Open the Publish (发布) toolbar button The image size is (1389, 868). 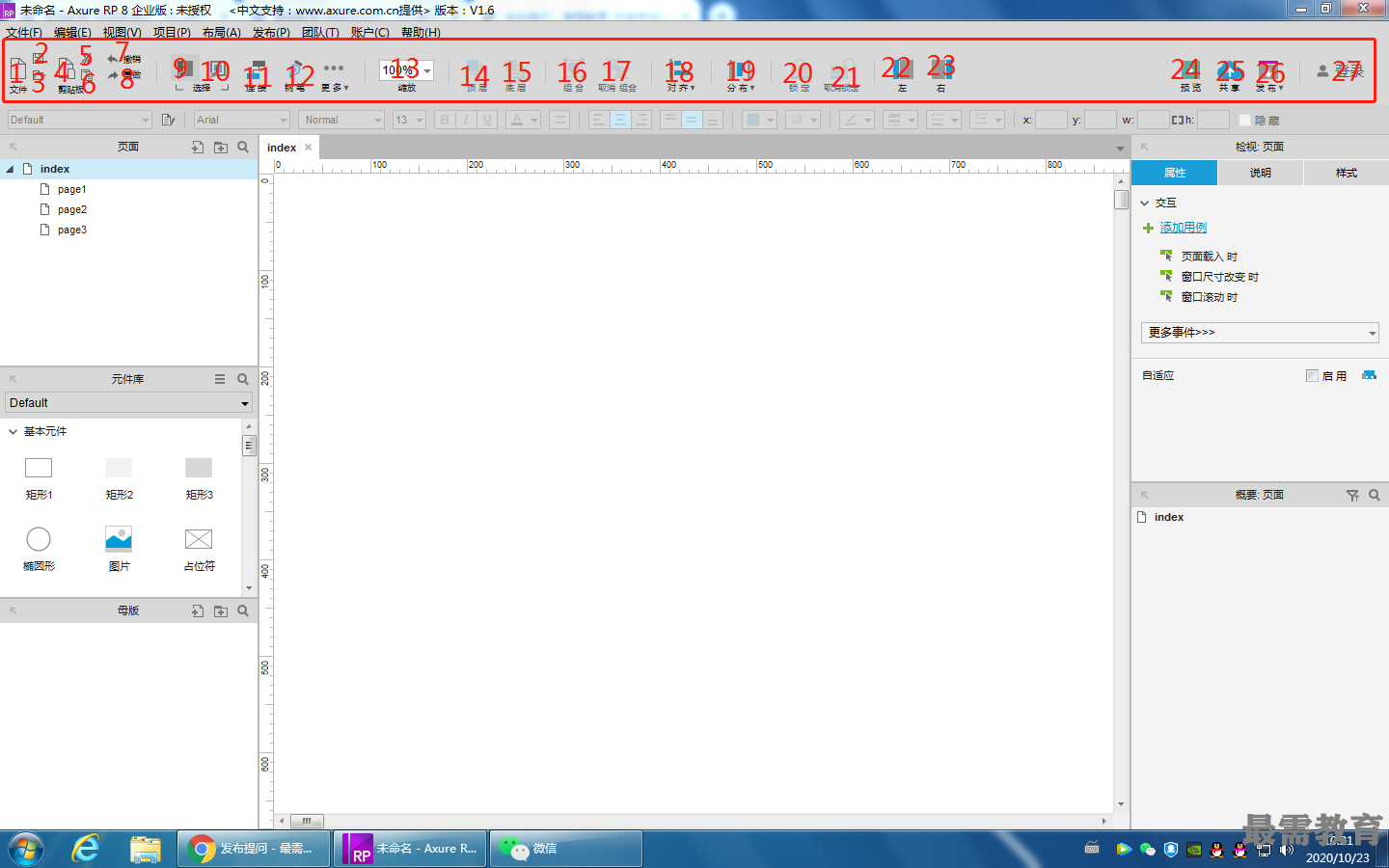1268,75
